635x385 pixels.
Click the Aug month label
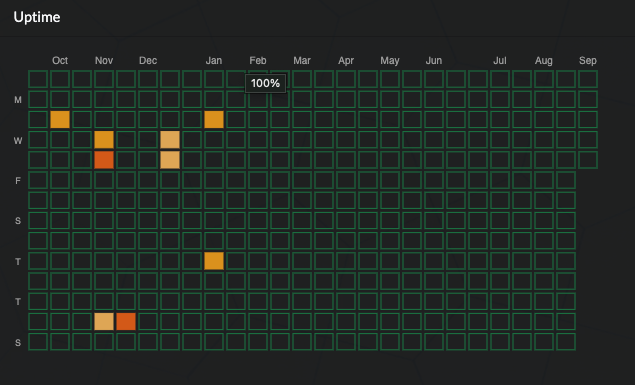coord(544,61)
